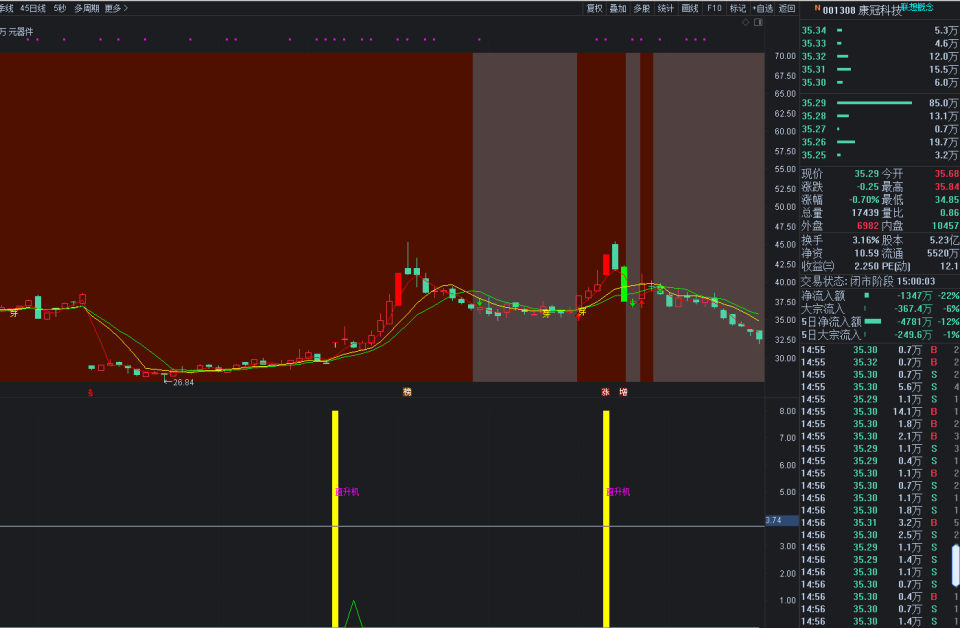
Task: Switch to the 45日线 period tab
Action: [33, 8]
